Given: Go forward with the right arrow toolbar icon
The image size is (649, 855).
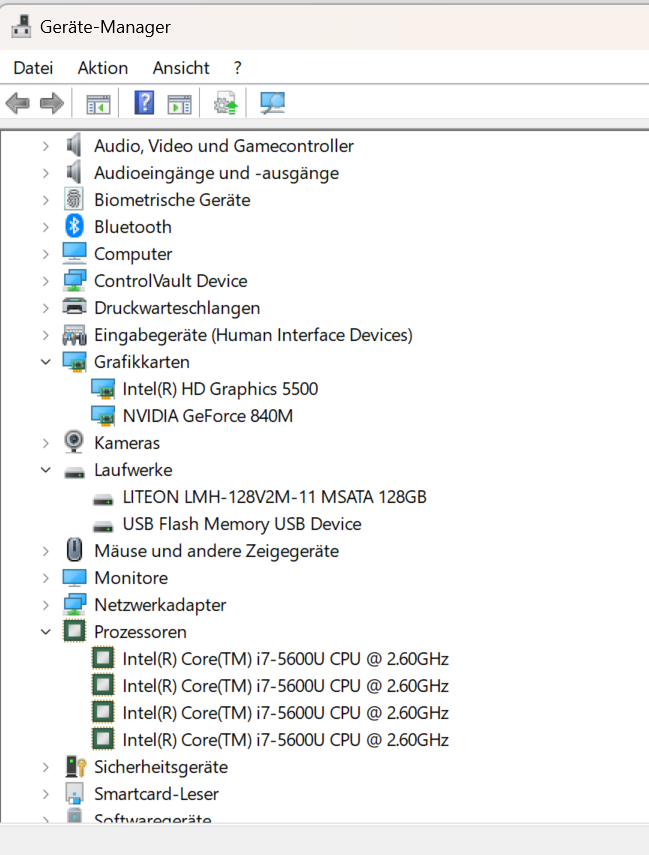Looking at the screenshot, I should tap(52, 103).
